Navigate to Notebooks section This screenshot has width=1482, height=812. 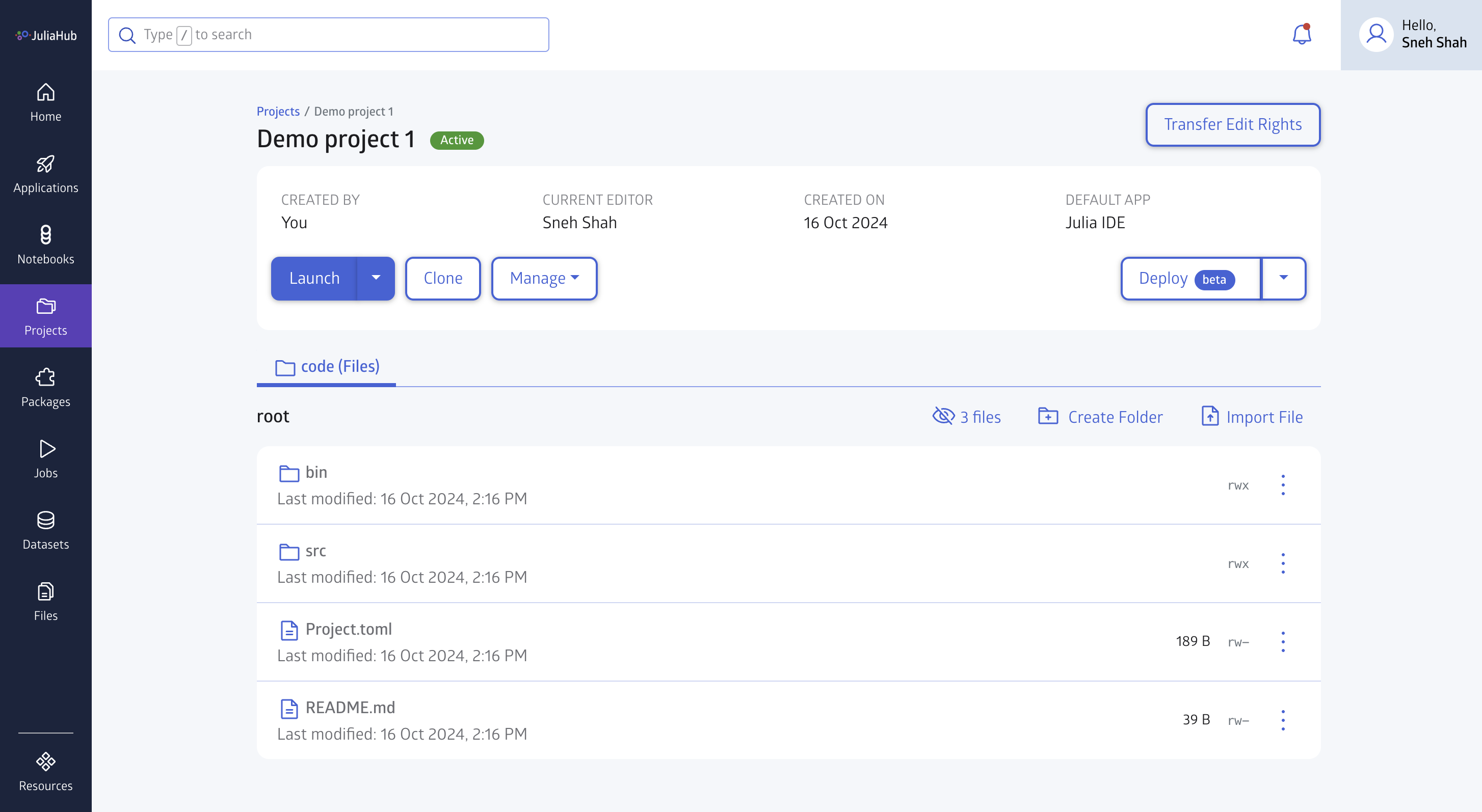45,244
